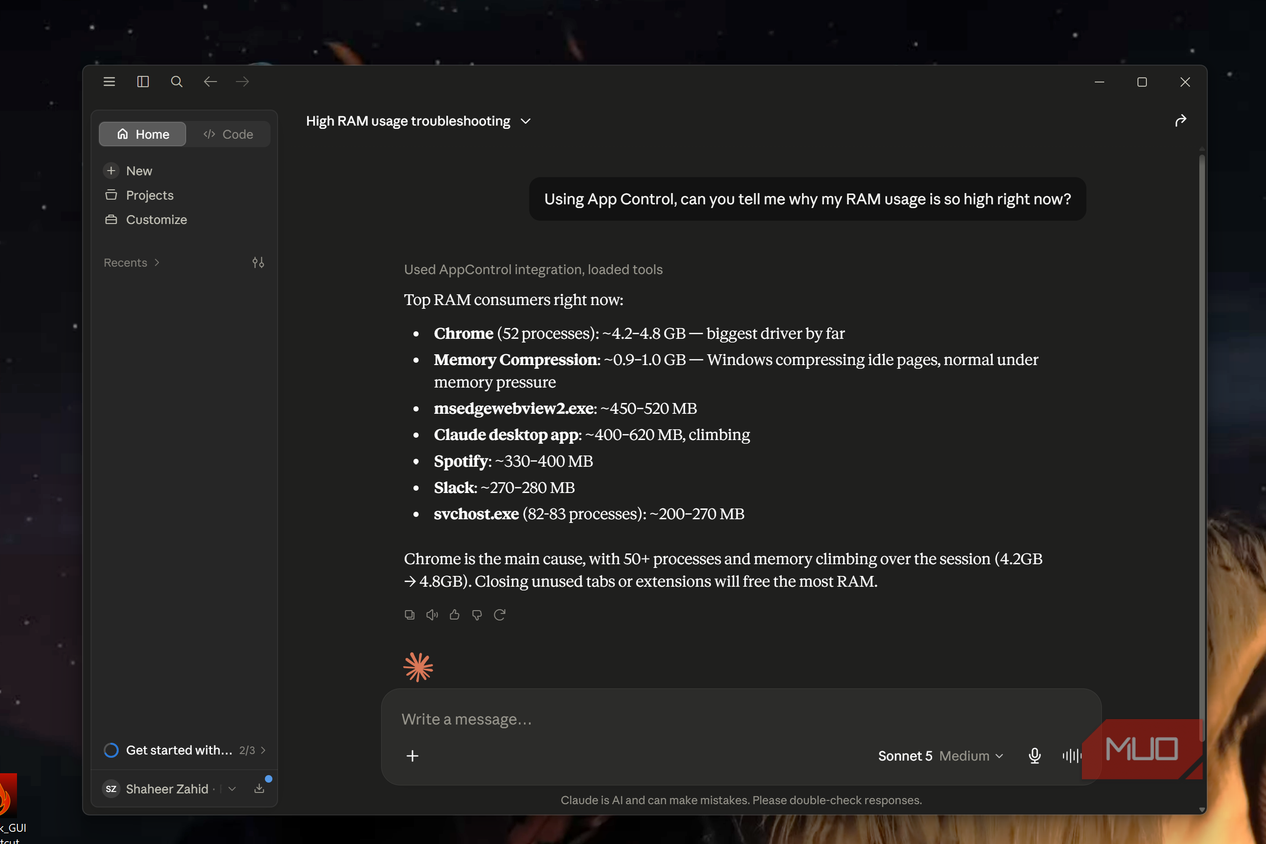Open the Sonnet 5 Medium model selector
Viewport: 1266px width, 844px height.
[940, 756]
